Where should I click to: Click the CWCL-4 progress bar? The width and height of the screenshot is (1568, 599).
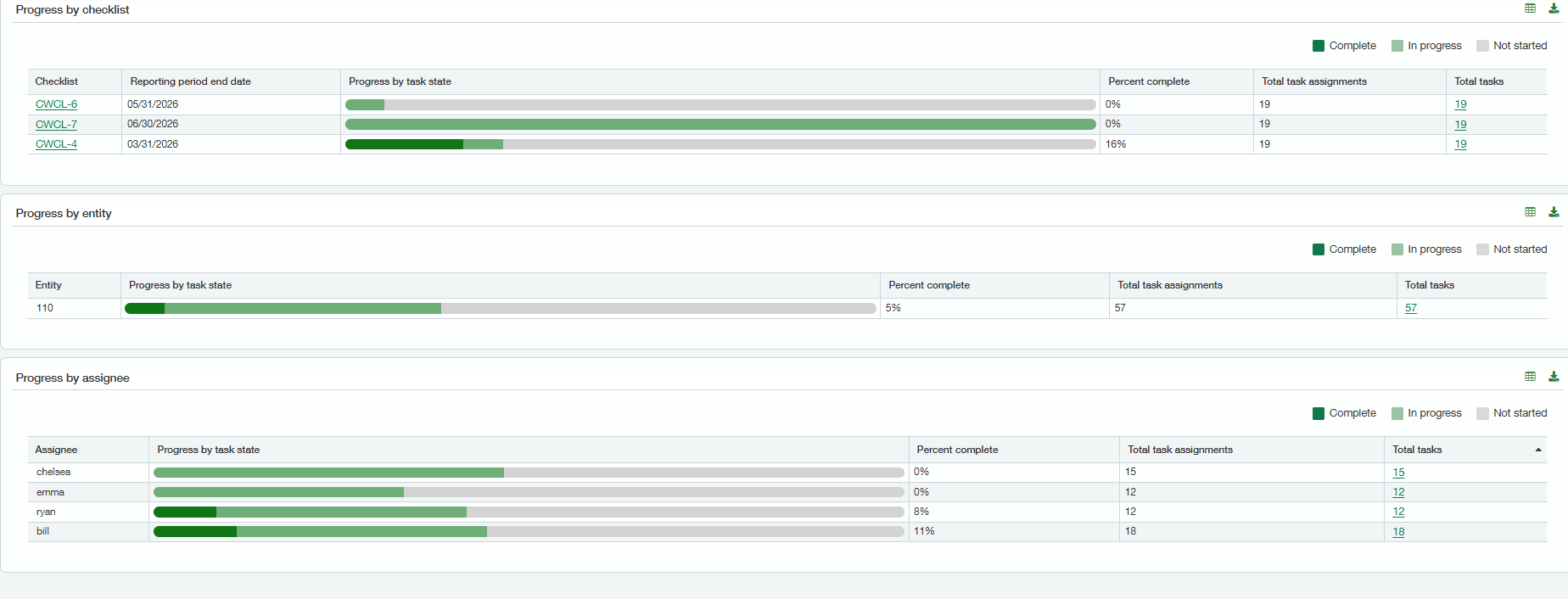pos(720,144)
